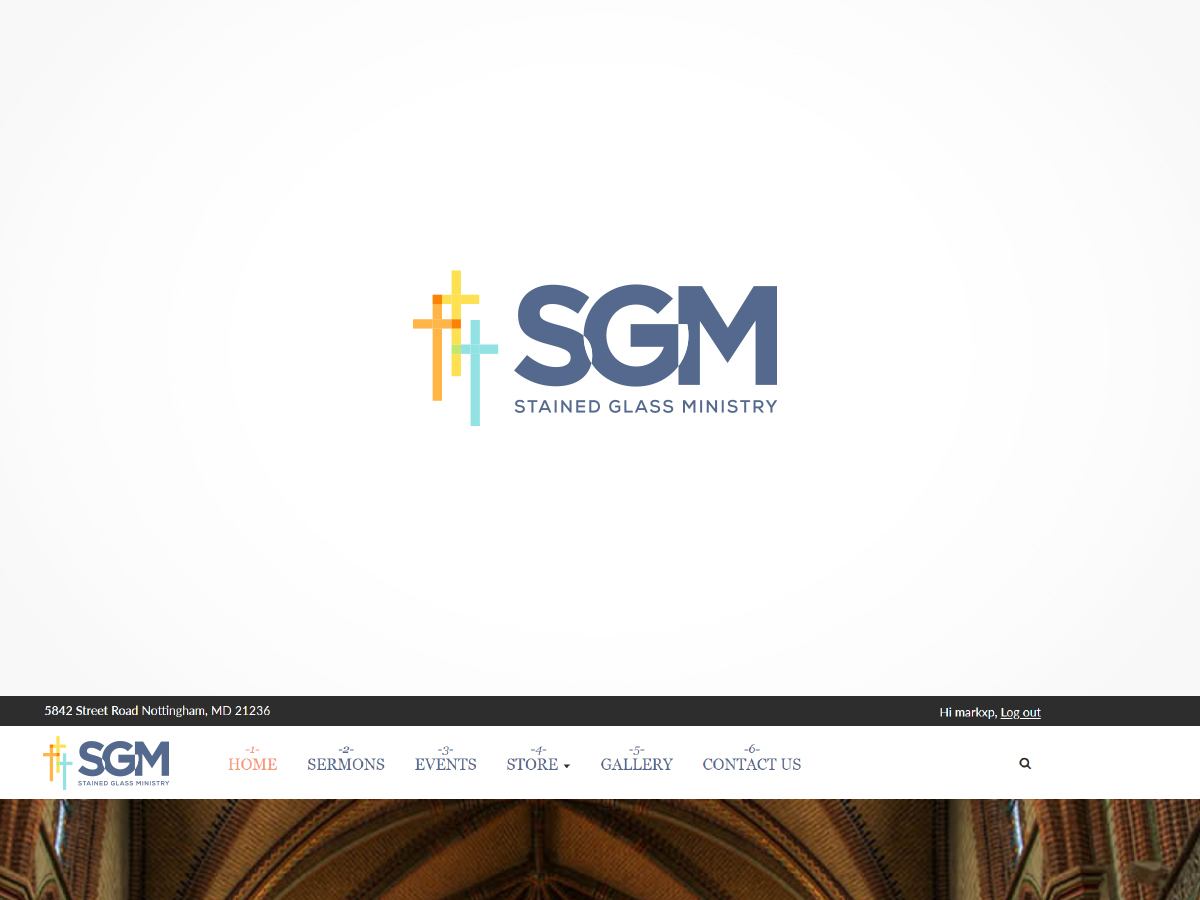Expand the Store dropdown menu
The height and width of the screenshot is (900, 1200).
pos(538,764)
